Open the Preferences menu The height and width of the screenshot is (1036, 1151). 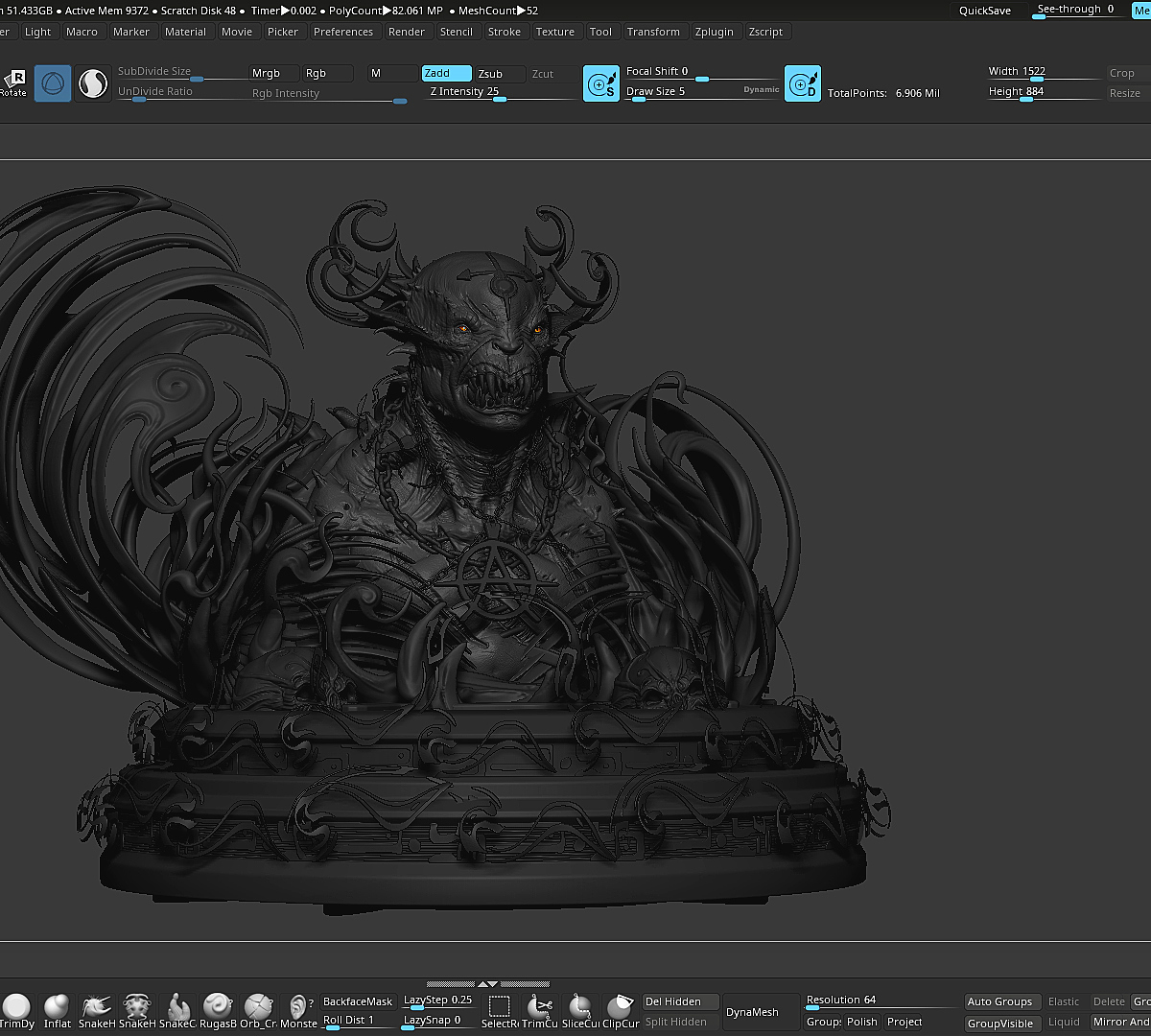pyautogui.click(x=343, y=32)
